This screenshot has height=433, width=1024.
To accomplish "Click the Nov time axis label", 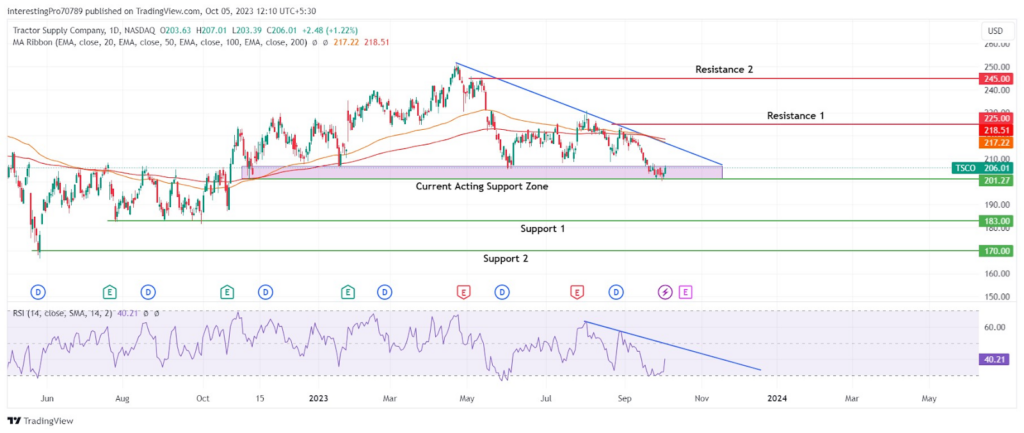I will pyautogui.click(x=701, y=398).
